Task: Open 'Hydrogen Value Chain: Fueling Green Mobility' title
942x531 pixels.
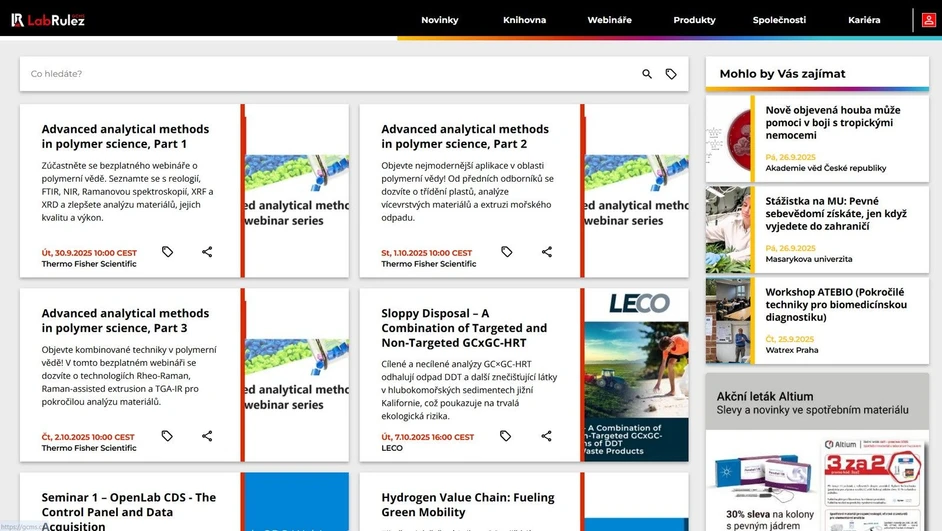Action: pyautogui.click(x=467, y=505)
